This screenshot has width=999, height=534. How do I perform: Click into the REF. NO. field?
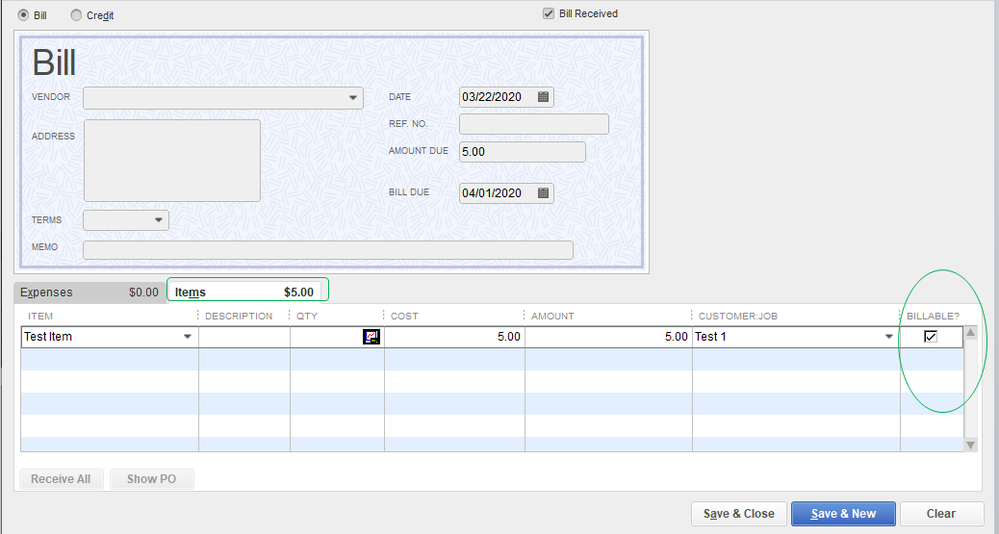(534, 124)
